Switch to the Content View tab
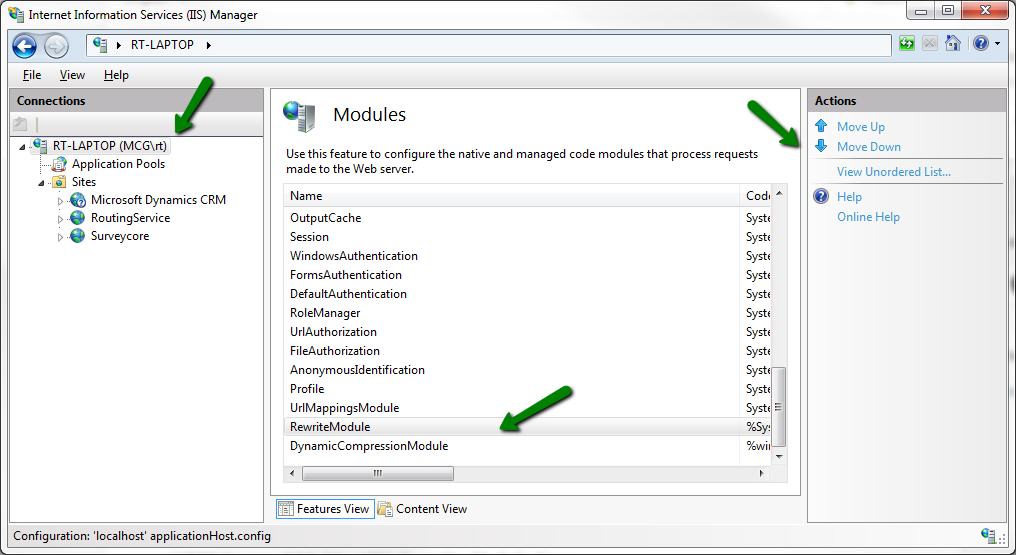Viewport: 1016px width, 555px height. pyautogui.click(x=422, y=509)
